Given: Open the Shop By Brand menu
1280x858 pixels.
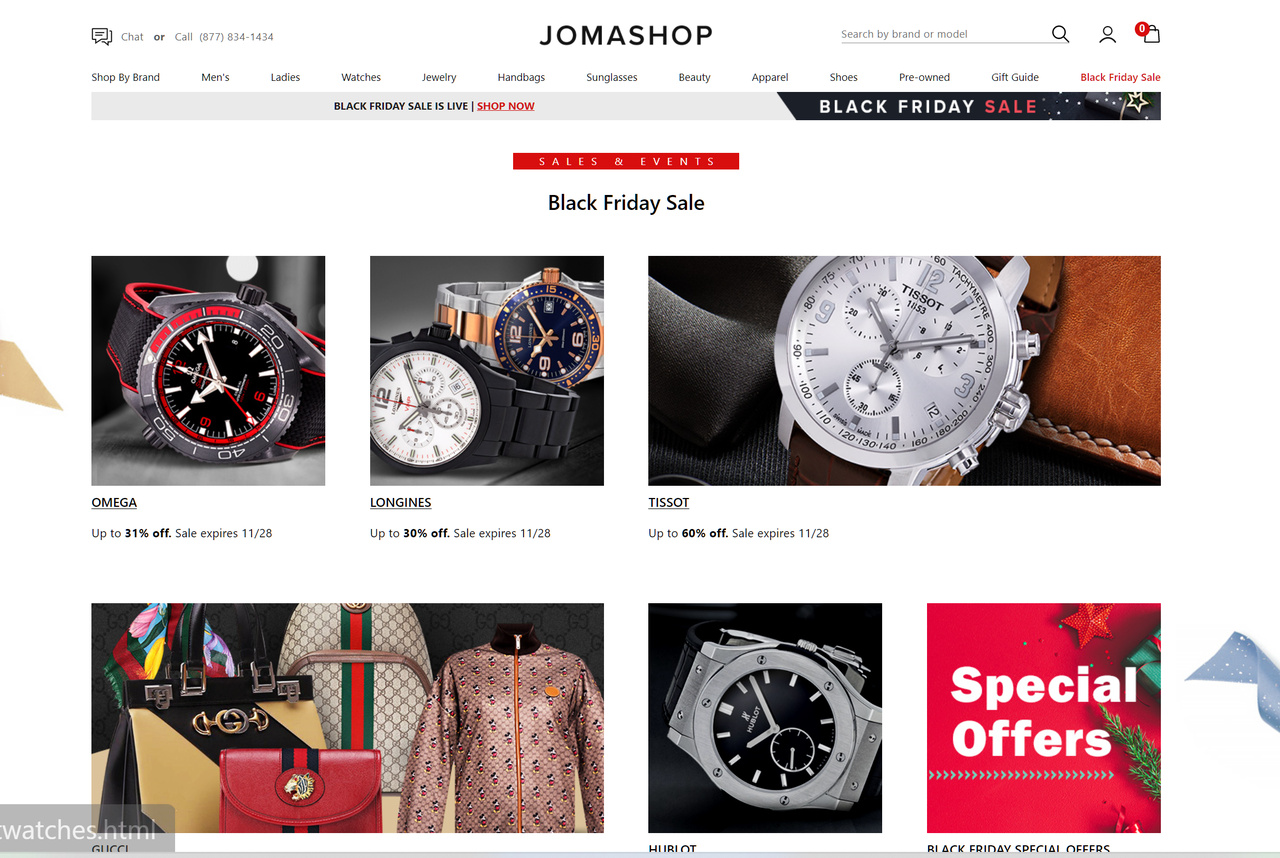Looking at the screenshot, I should click(x=125, y=77).
